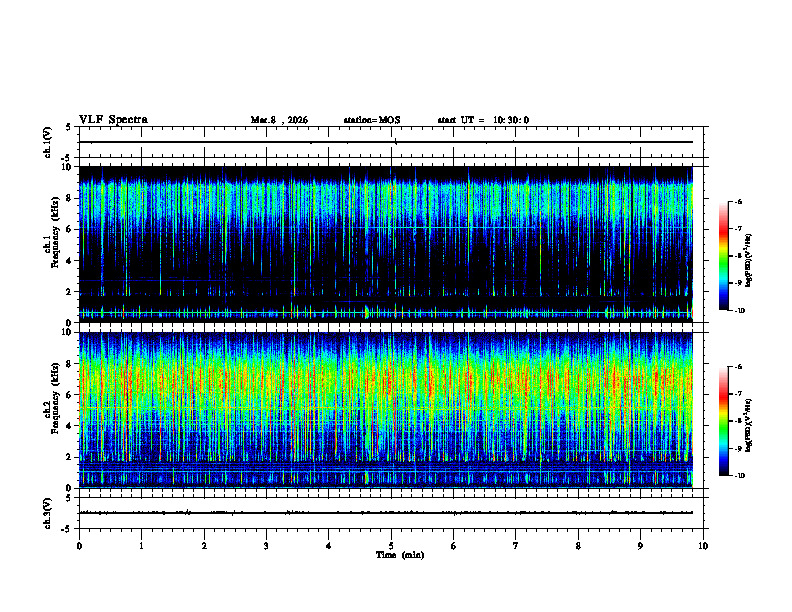The height and width of the screenshot is (612, 792).
Task: Click the "6" kHz tick on ch.2 frequency axis
Action: [70, 395]
